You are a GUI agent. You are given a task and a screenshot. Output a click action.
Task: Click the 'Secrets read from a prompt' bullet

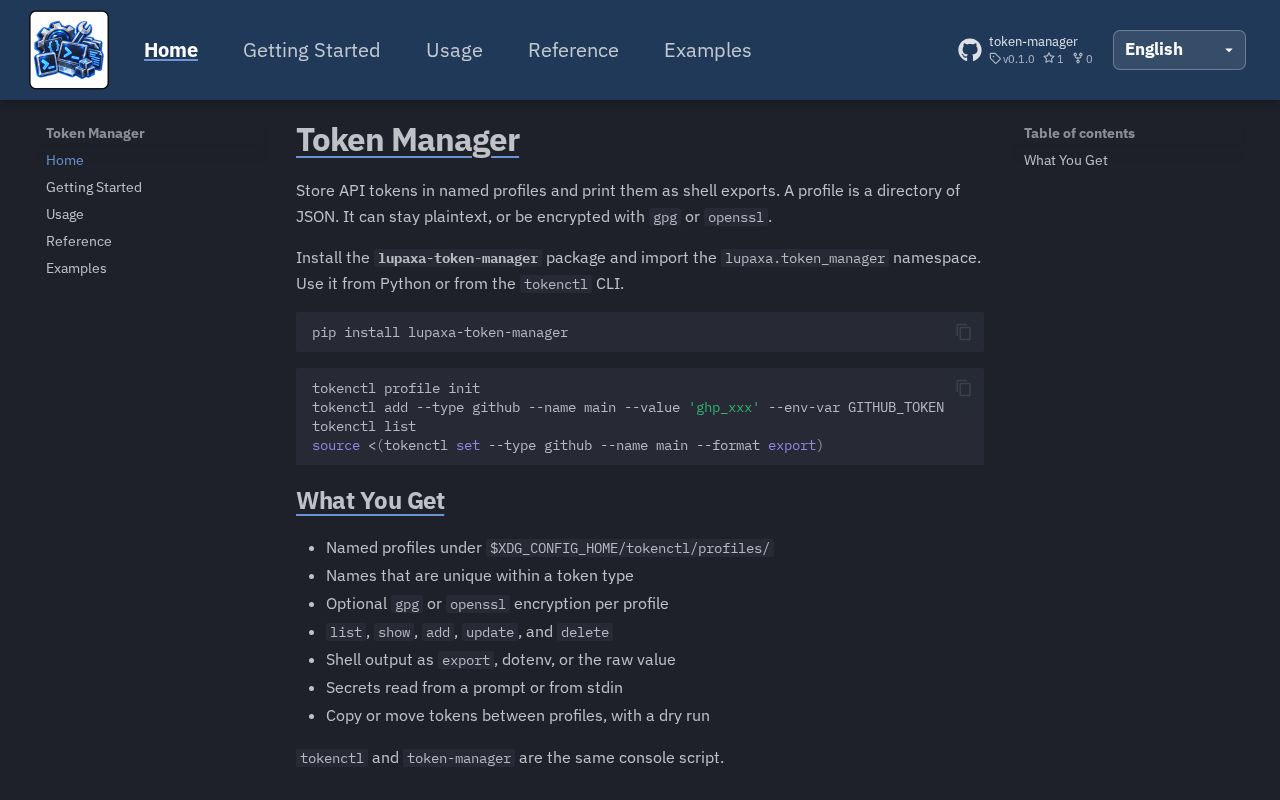pyautogui.click(x=474, y=687)
